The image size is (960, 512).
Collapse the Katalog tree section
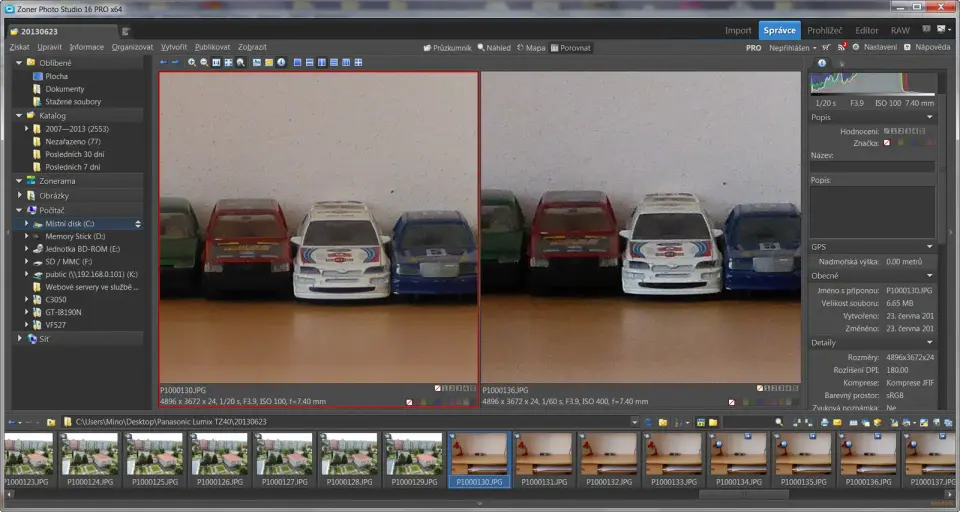tap(19, 115)
